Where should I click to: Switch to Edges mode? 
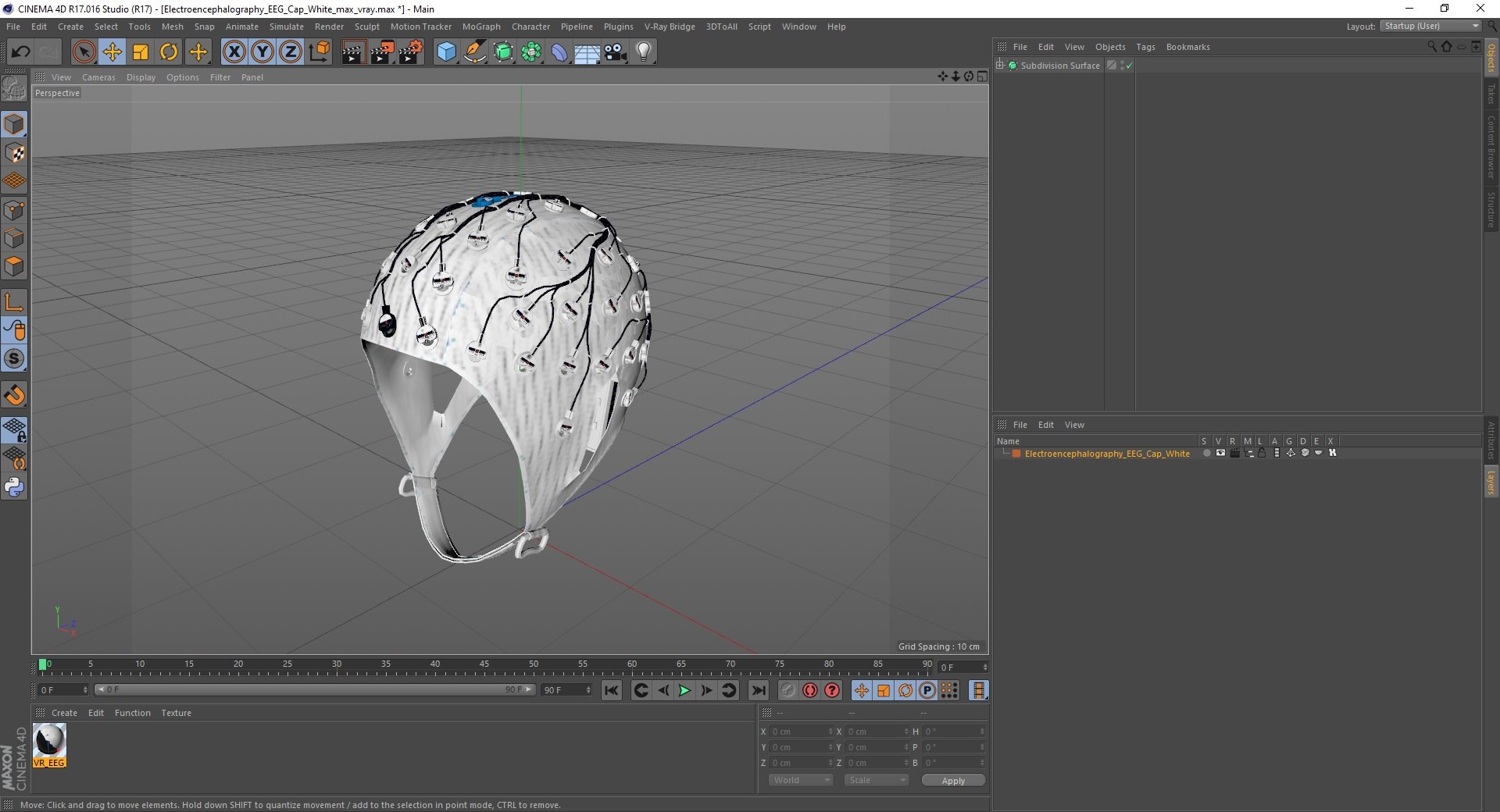14,238
